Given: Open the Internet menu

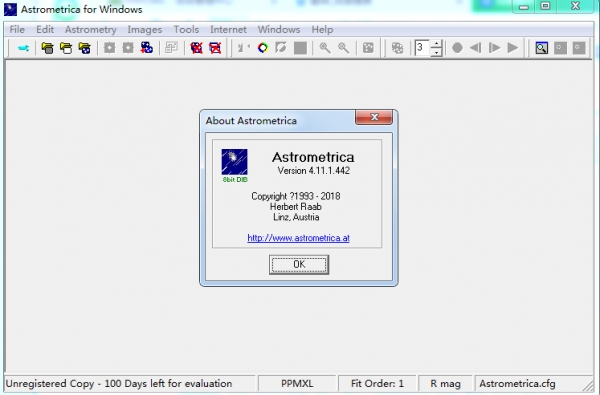Looking at the screenshot, I should point(228,29).
